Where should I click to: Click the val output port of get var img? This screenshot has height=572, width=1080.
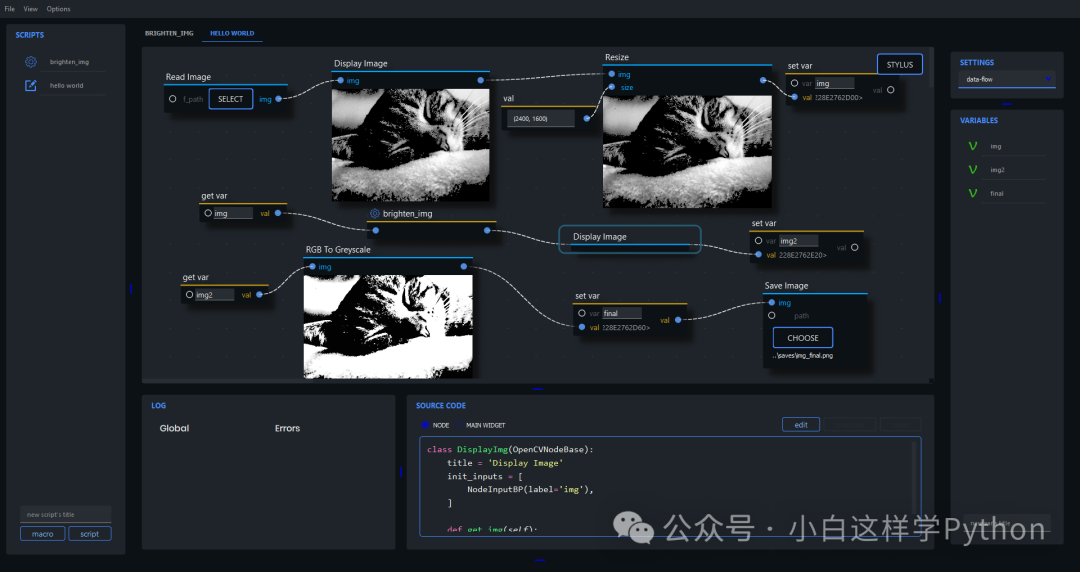278,214
